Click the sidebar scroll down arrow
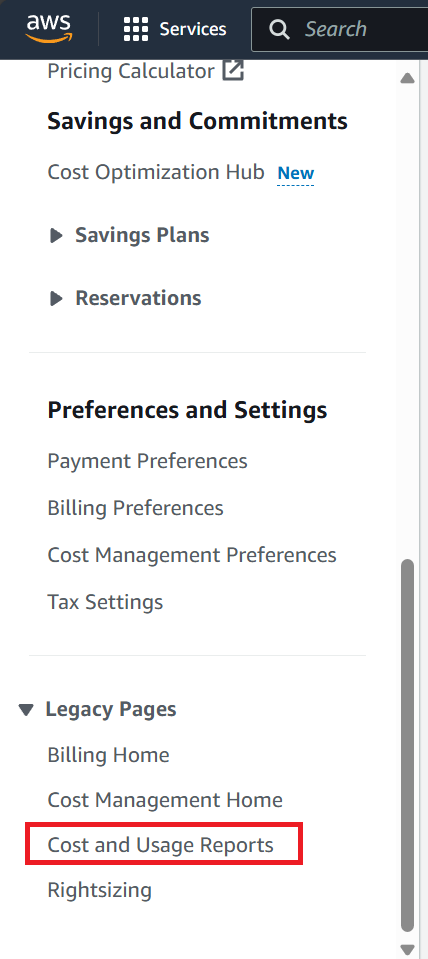428x959 pixels. tap(407, 949)
